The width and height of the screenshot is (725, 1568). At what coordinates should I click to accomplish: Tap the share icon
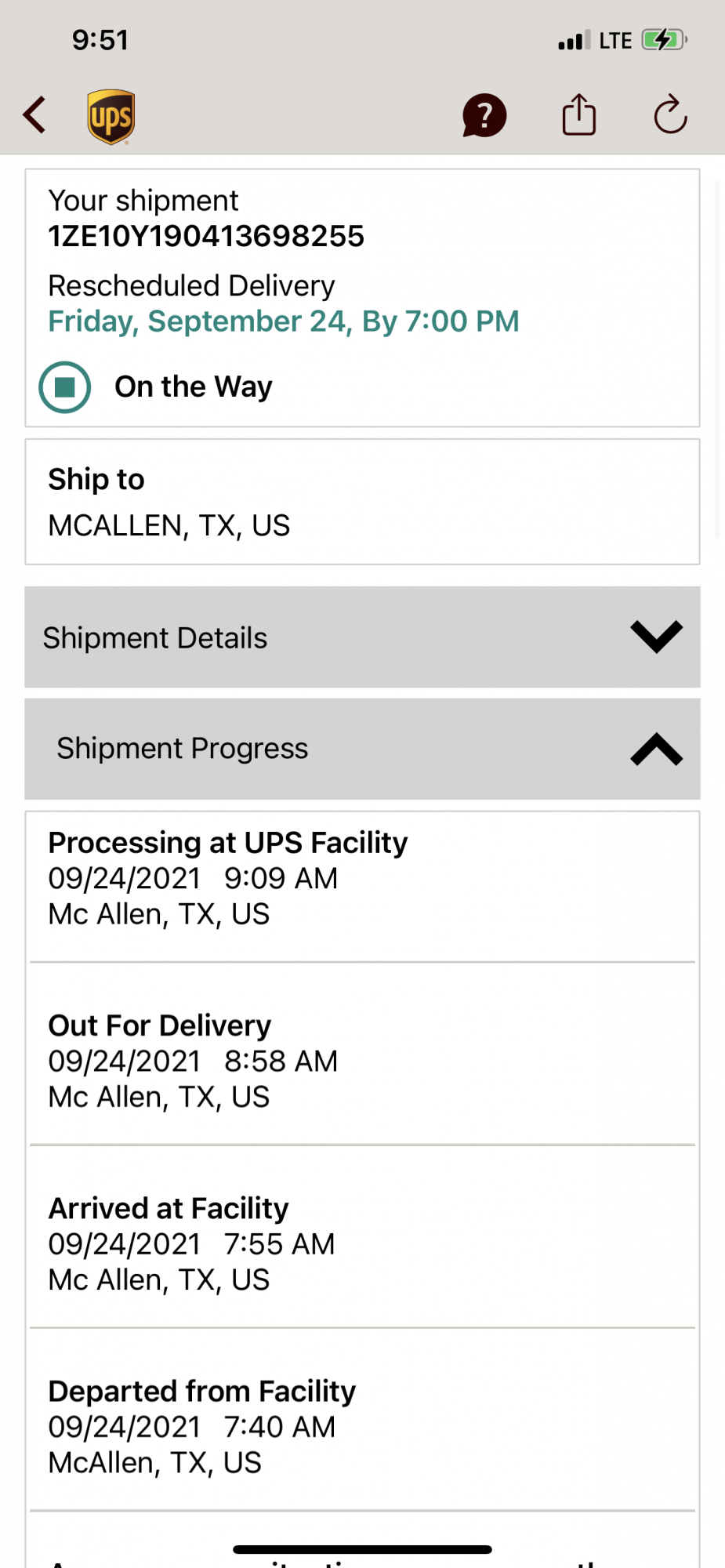(x=579, y=115)
